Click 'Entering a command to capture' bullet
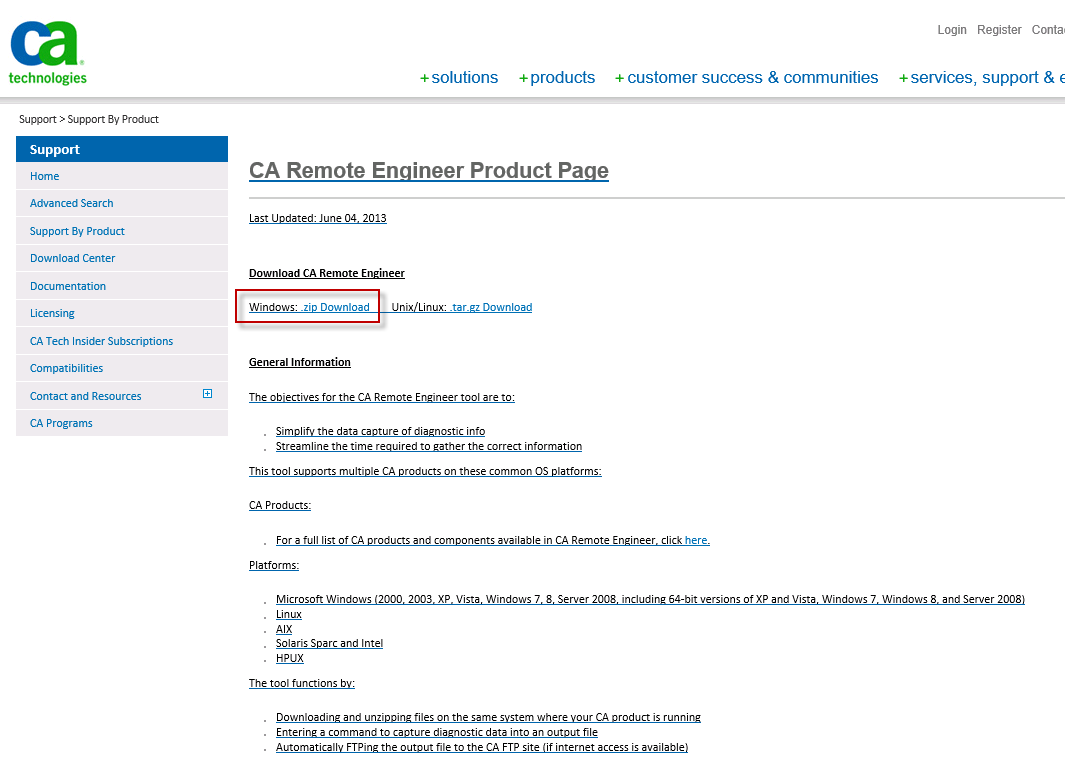 tap(437, 732)
